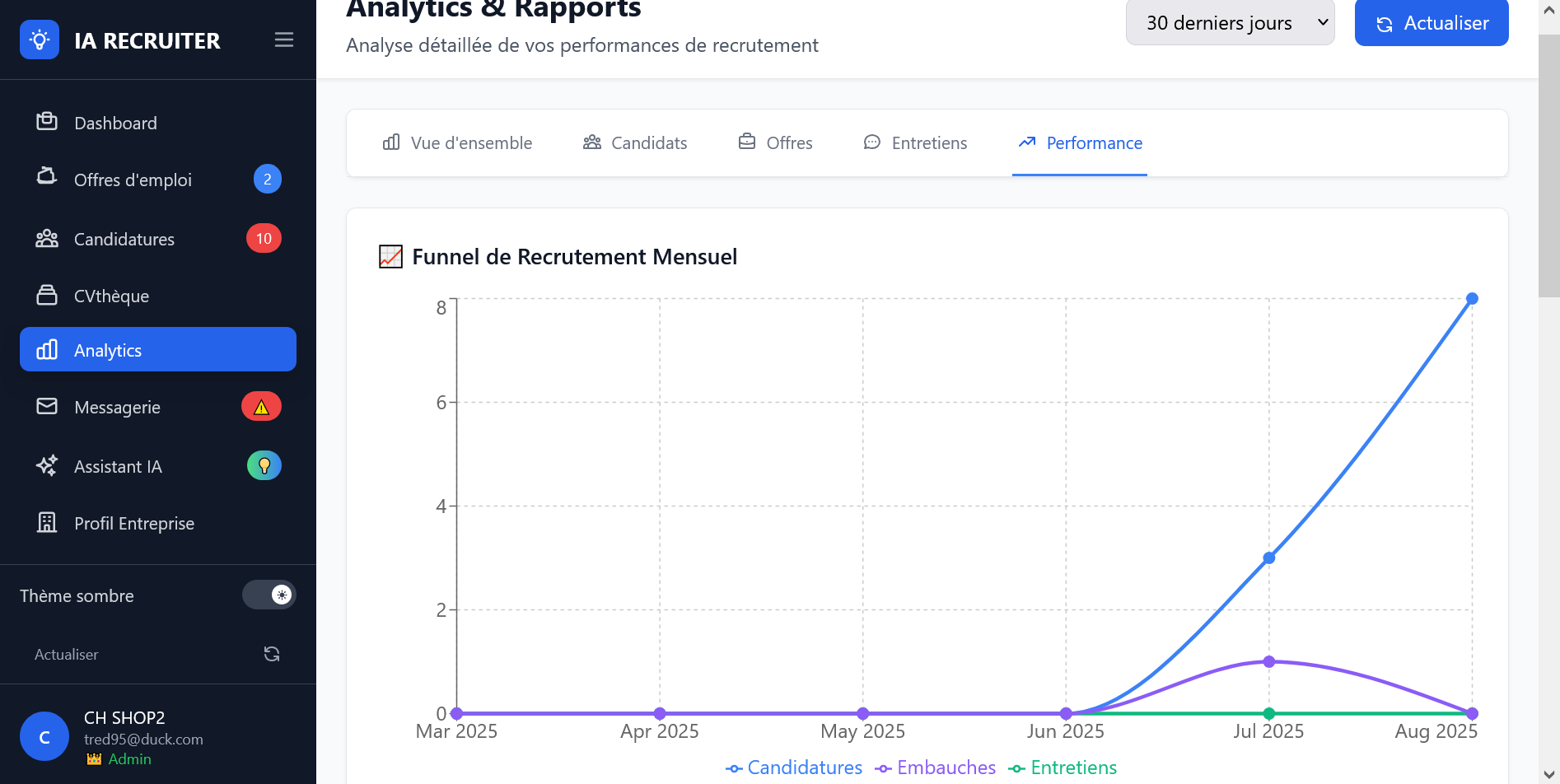Click Jul 2025 Entretiens green point
Image resolution: width=1560 pixels, height=784 pixels.
(x=1269, y=713)
